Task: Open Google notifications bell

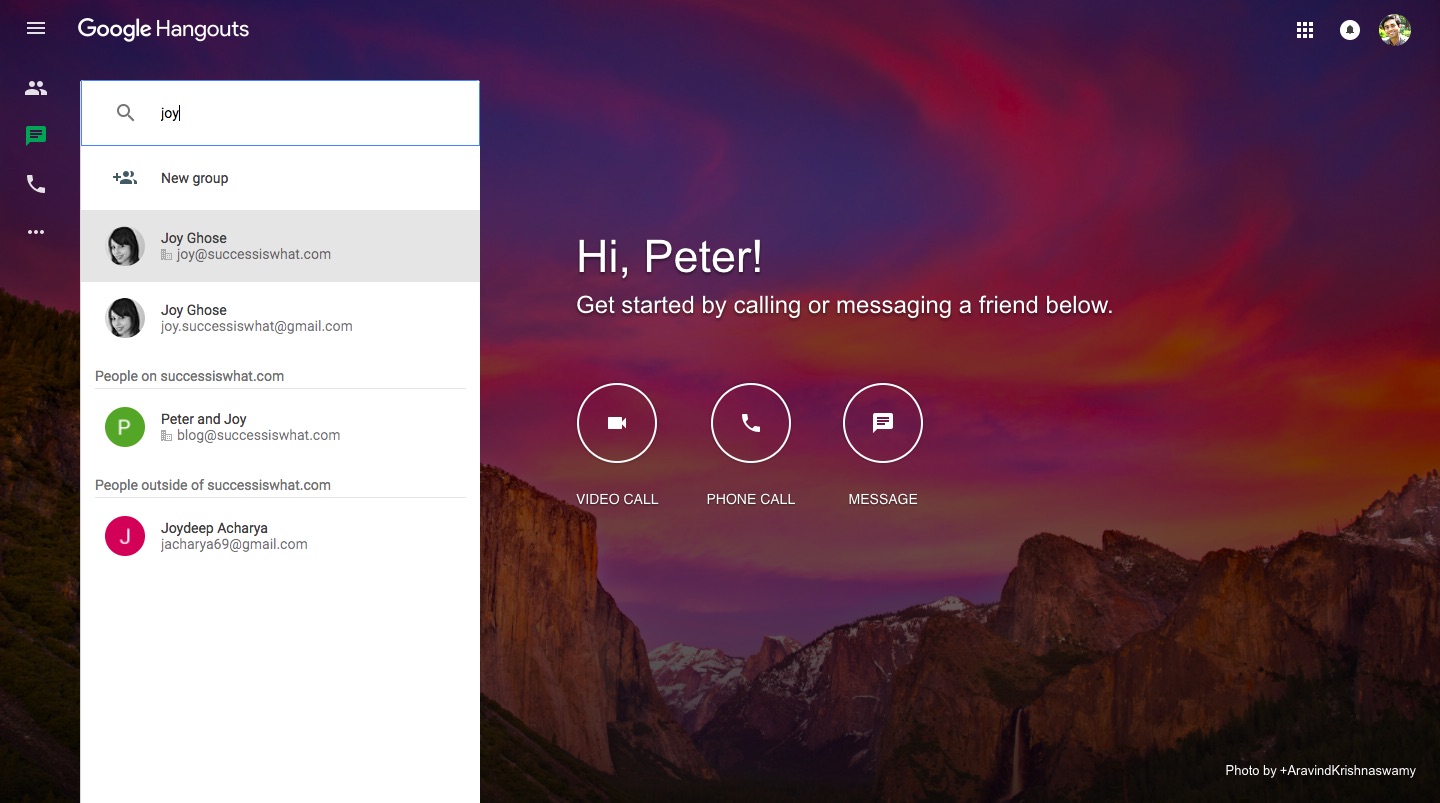Action: click(x=1349, y=30)
